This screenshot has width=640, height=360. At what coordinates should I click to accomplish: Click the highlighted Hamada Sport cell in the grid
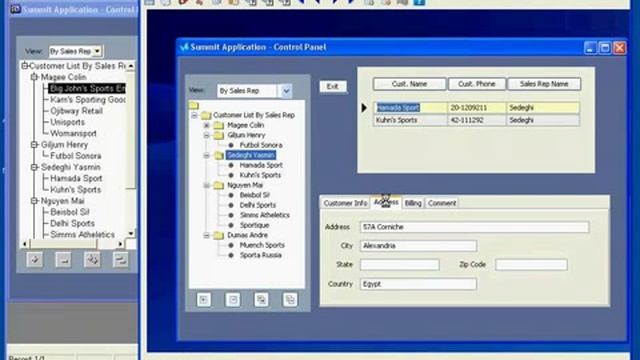(410, 108)
